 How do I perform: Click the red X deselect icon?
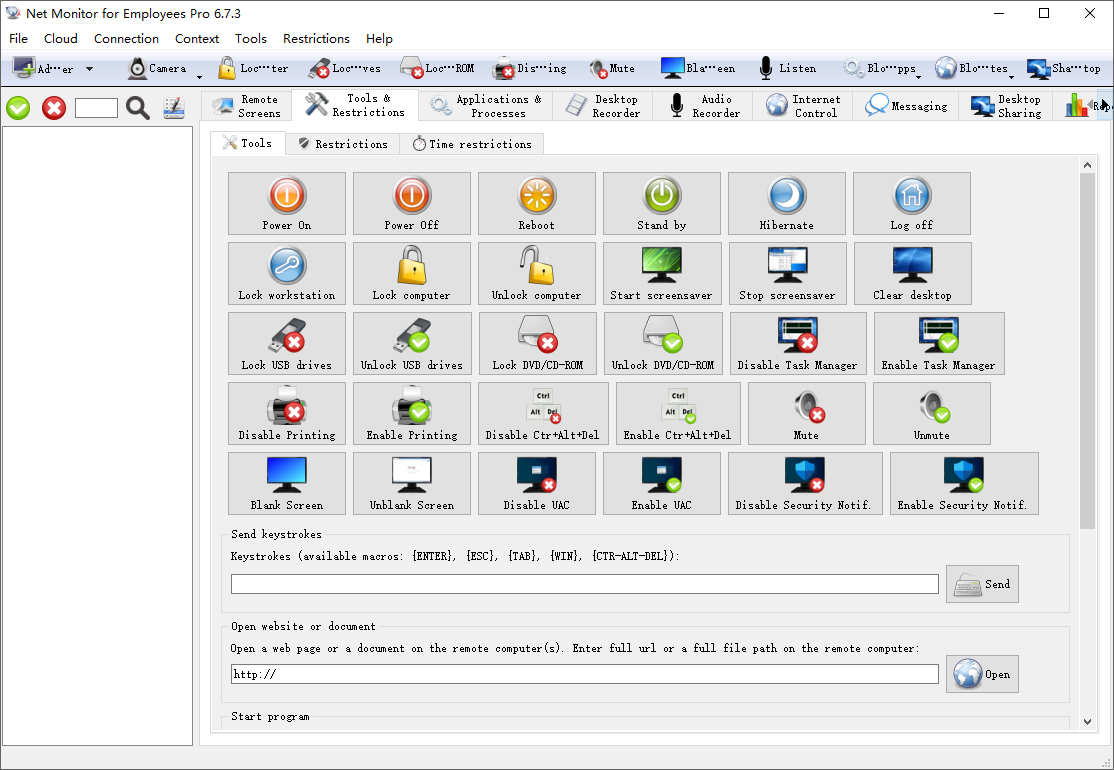tap(54, 108)
